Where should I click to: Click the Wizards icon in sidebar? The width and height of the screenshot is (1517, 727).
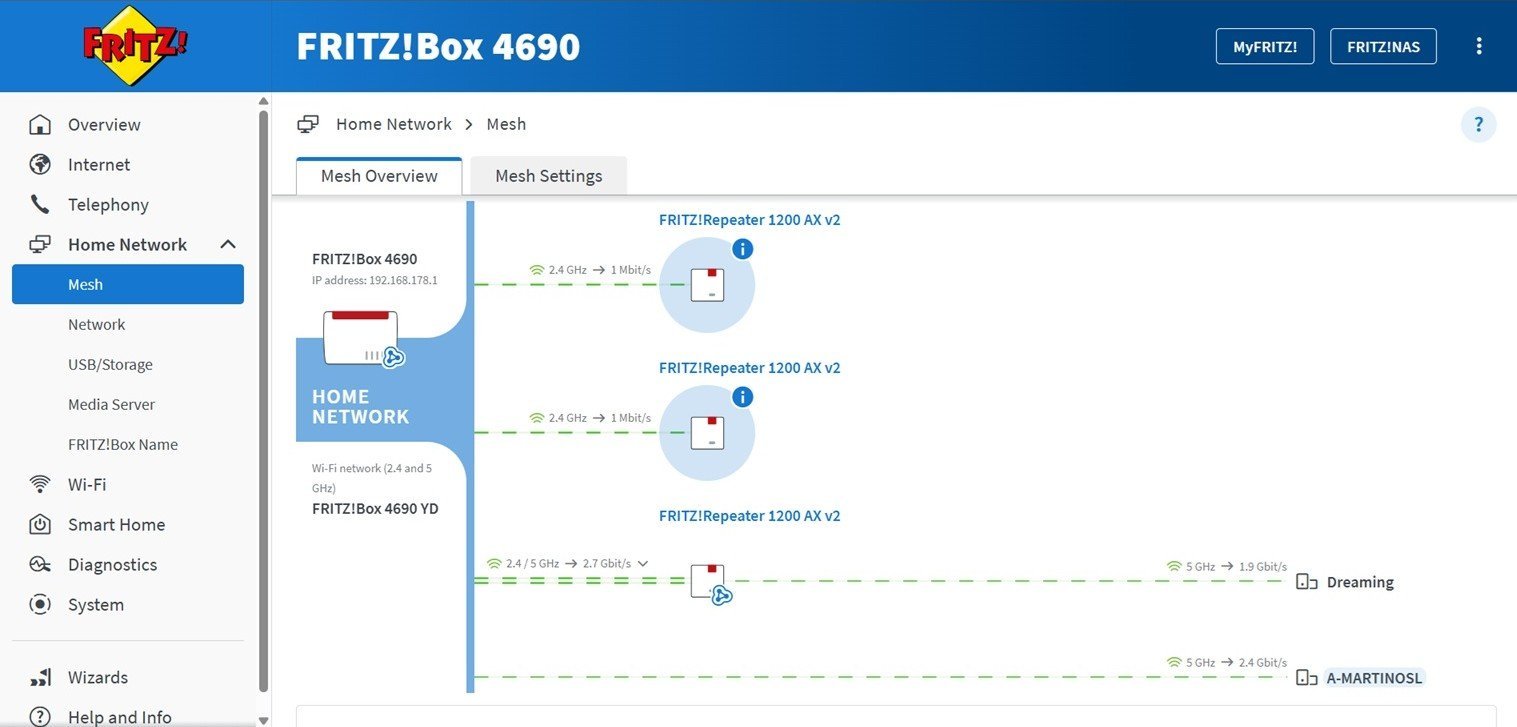40,678
